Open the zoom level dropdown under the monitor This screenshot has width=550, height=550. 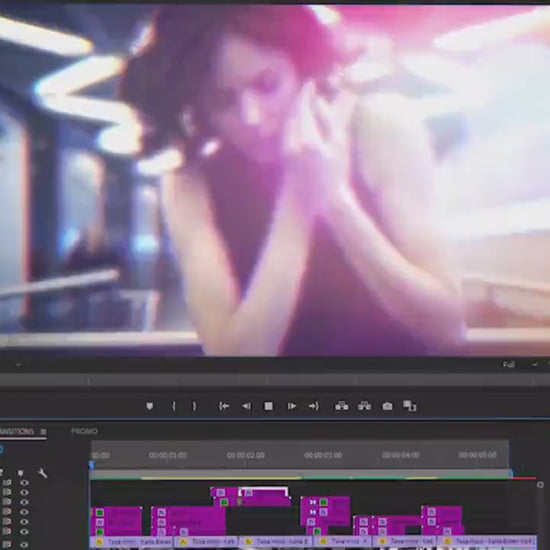click(18, 365)
